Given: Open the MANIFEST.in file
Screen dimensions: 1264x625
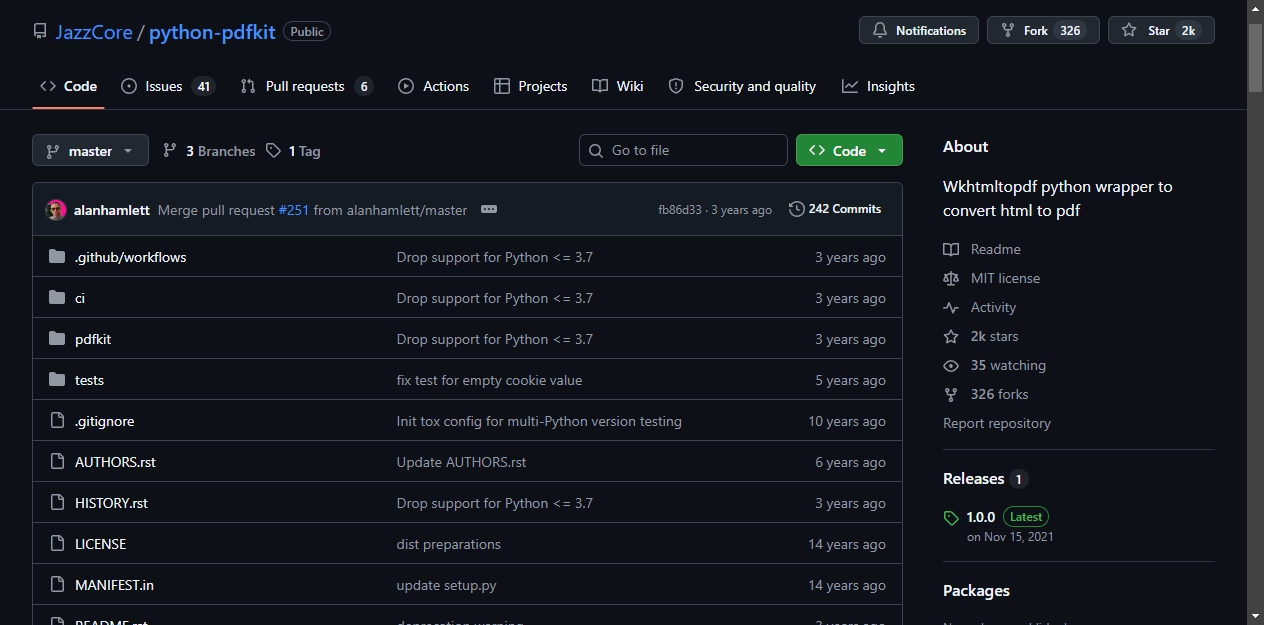Looking at the screenshot, I should click(x=114, y=585).
